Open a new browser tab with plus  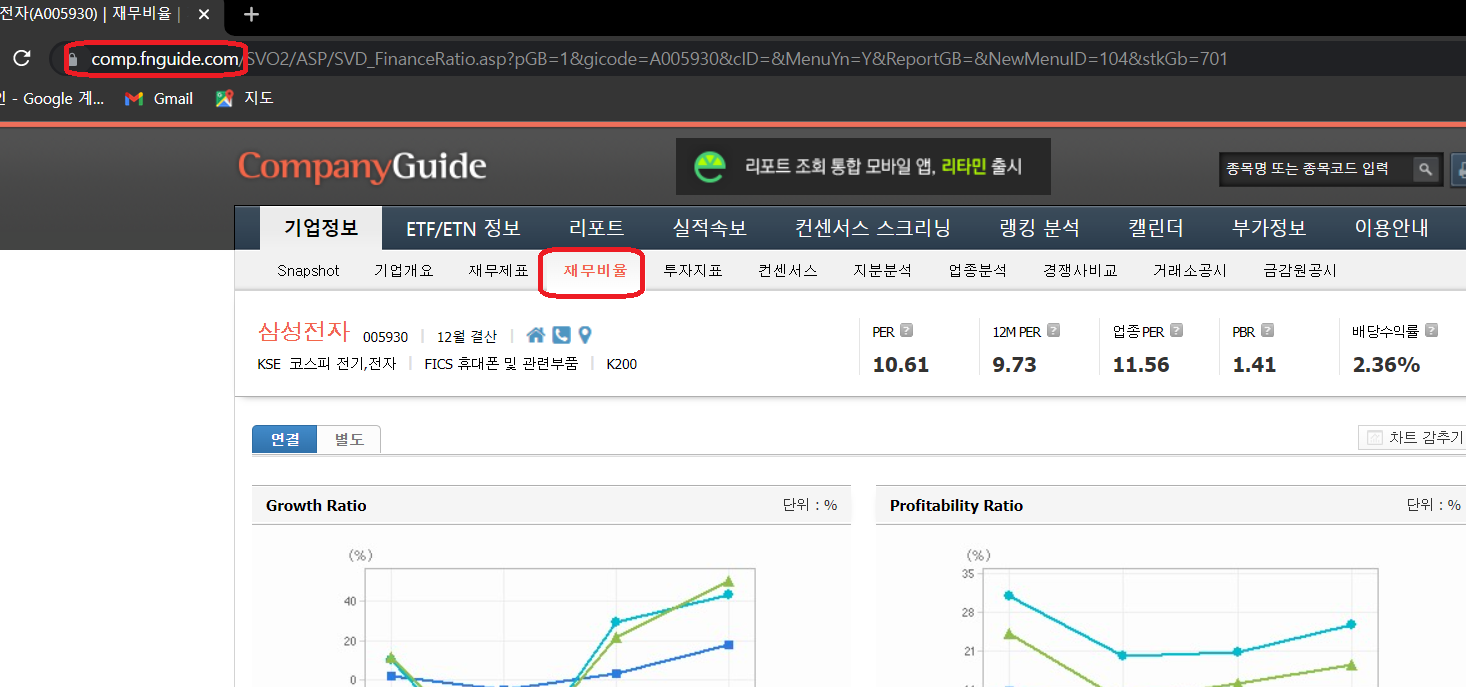[252, 14]
